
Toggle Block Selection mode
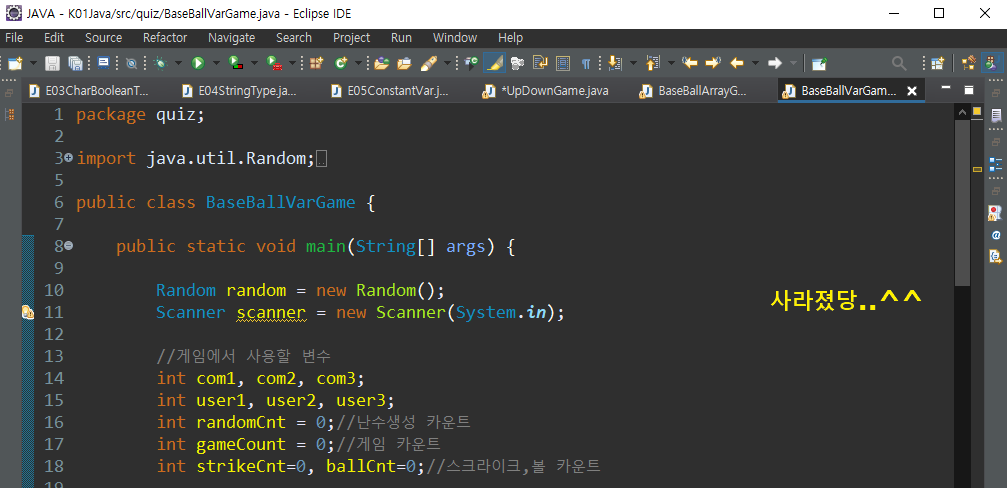pyautogui.click(x=563, y=63)
